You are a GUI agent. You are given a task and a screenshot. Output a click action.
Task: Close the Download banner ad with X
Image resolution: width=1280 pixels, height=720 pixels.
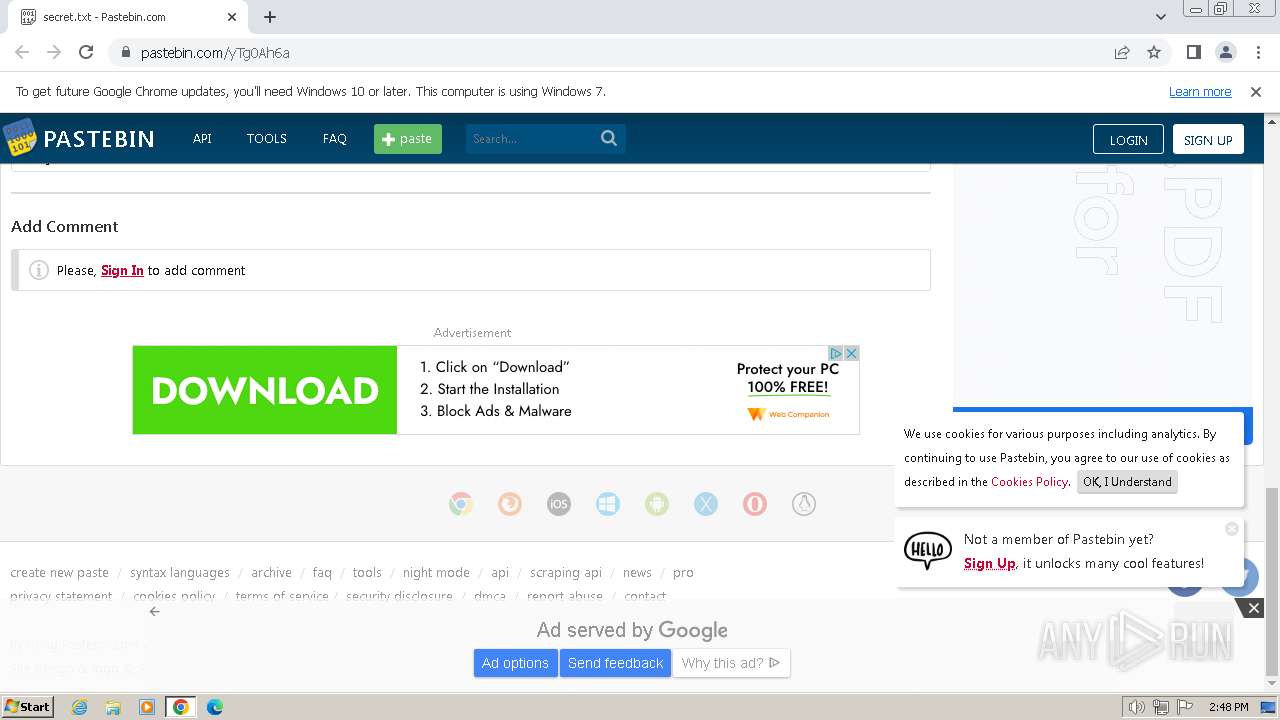851,353
